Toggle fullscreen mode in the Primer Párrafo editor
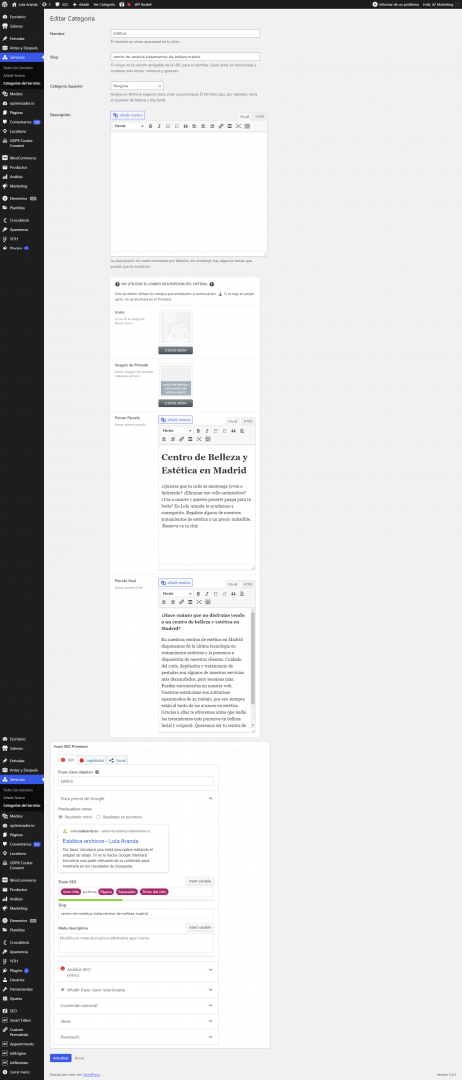This screenshot has height=1080, width=462. click(198, 439)
